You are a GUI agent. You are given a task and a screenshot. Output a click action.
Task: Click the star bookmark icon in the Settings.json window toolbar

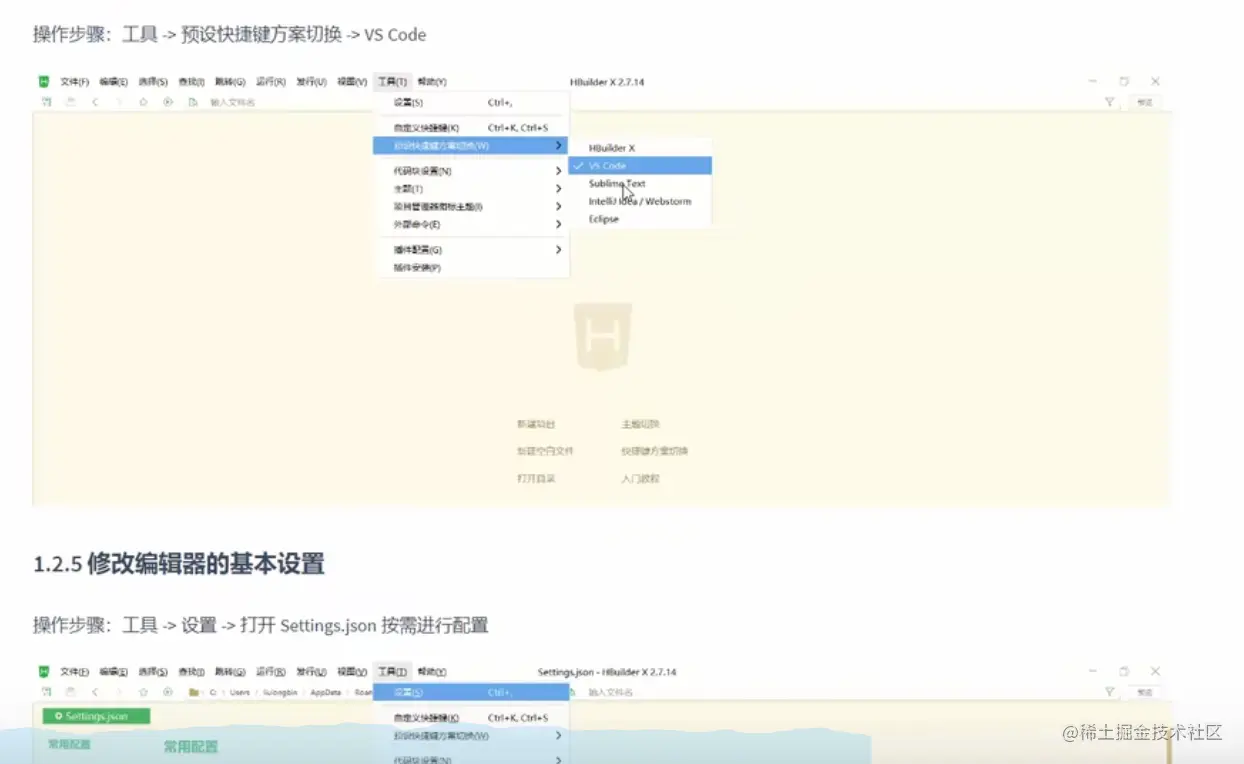pos(143,692)
